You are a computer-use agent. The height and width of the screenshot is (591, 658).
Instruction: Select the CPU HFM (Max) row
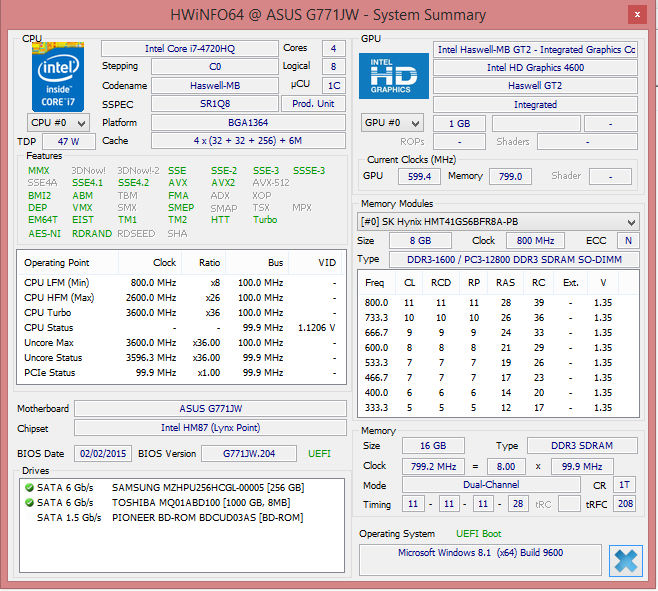click(181, 298)
